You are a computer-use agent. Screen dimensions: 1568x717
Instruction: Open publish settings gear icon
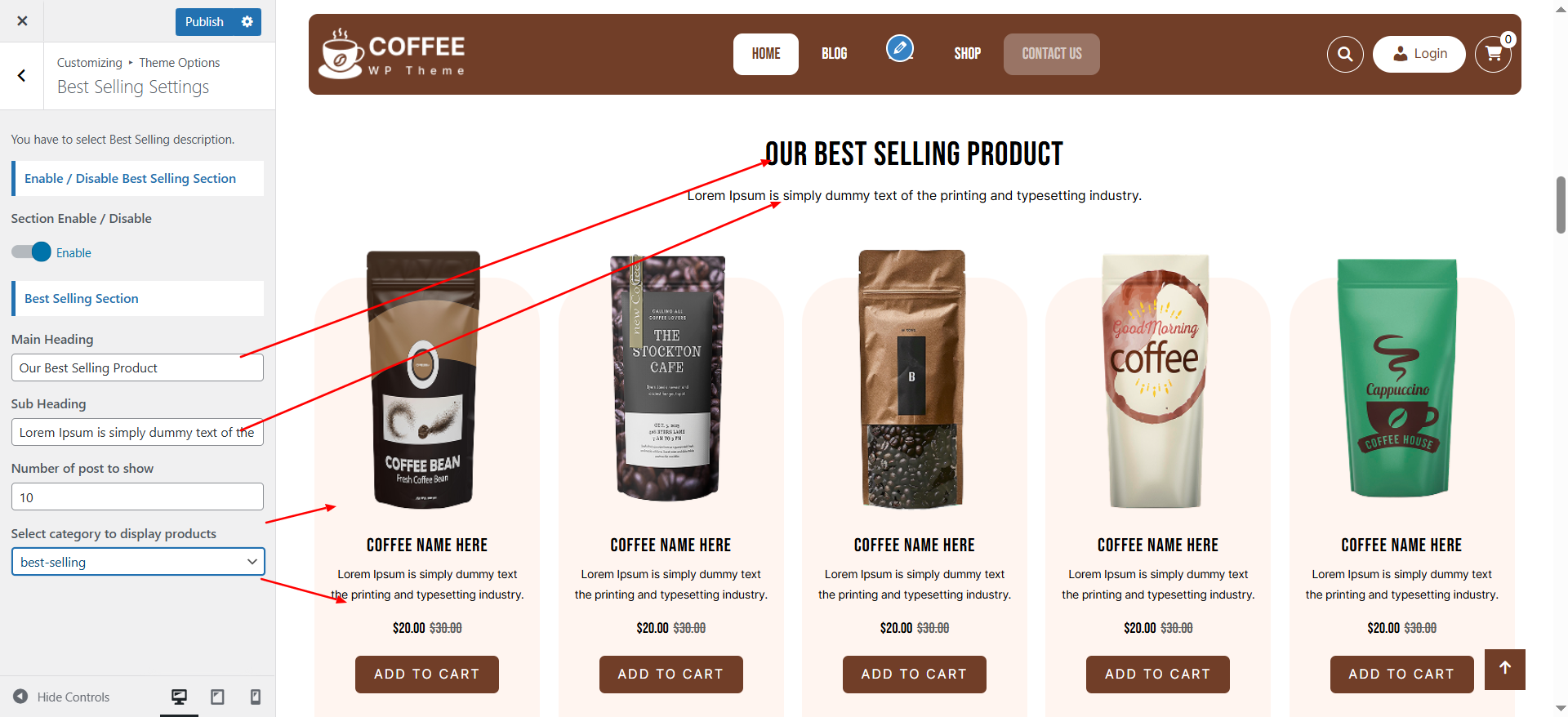pos(247,22)
